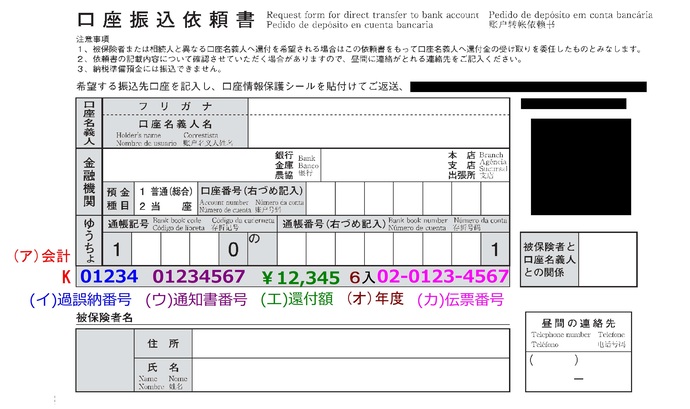This screenshot has height=409, width=690.
Task: Click the (イ)過誤納番号 label
Action: point(81,300)
